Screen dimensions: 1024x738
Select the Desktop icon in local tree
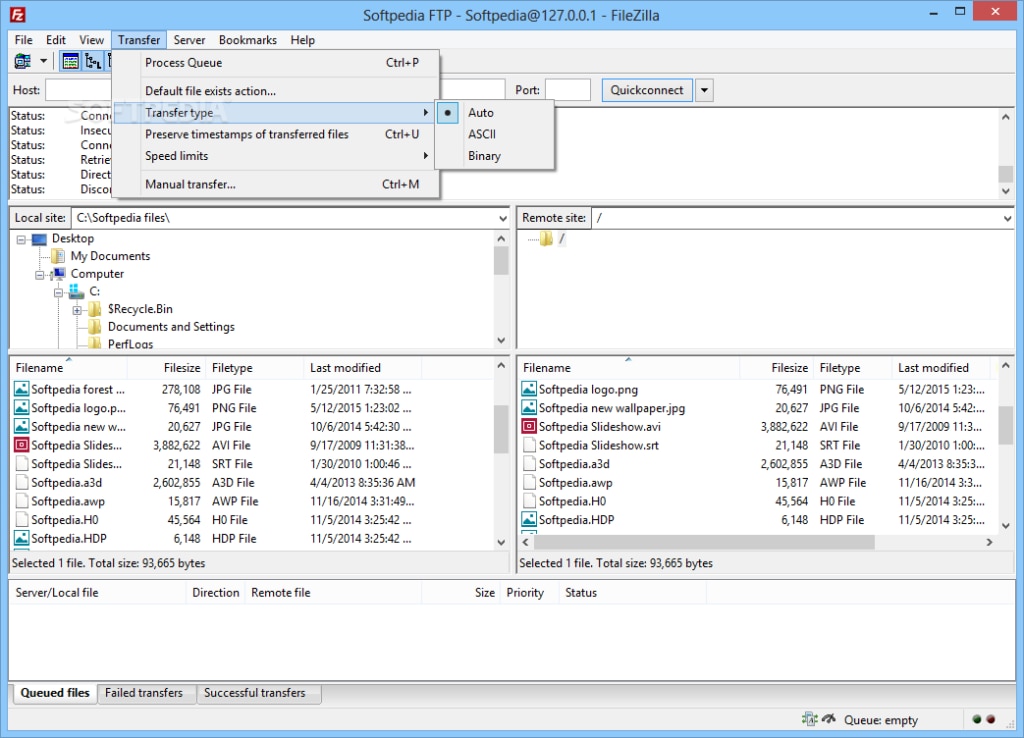pos(39,239)
